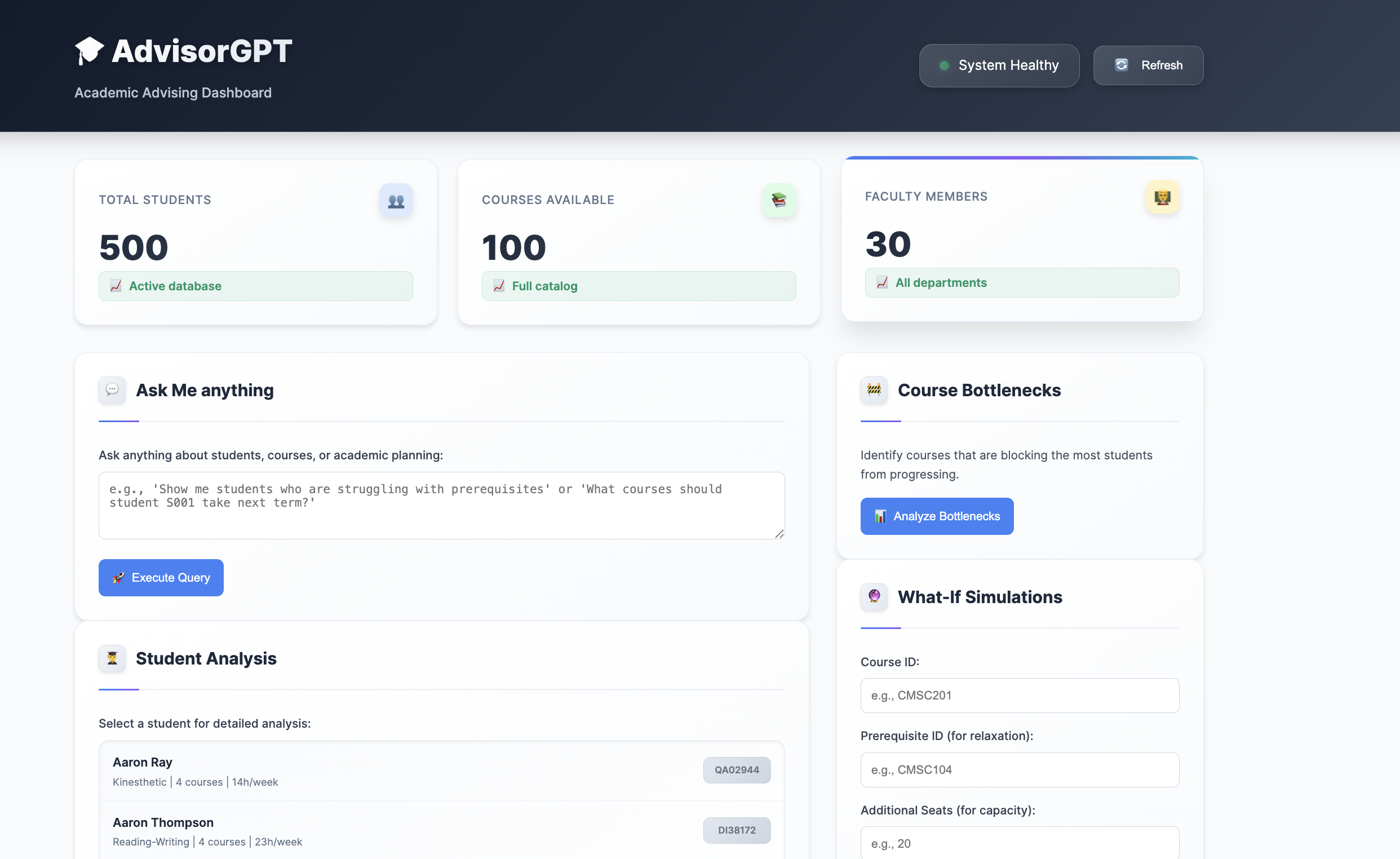Click the Courses Available books icon
Image resolution: width=1400 pixels, height=859 pixels.
tap(779, 201)
